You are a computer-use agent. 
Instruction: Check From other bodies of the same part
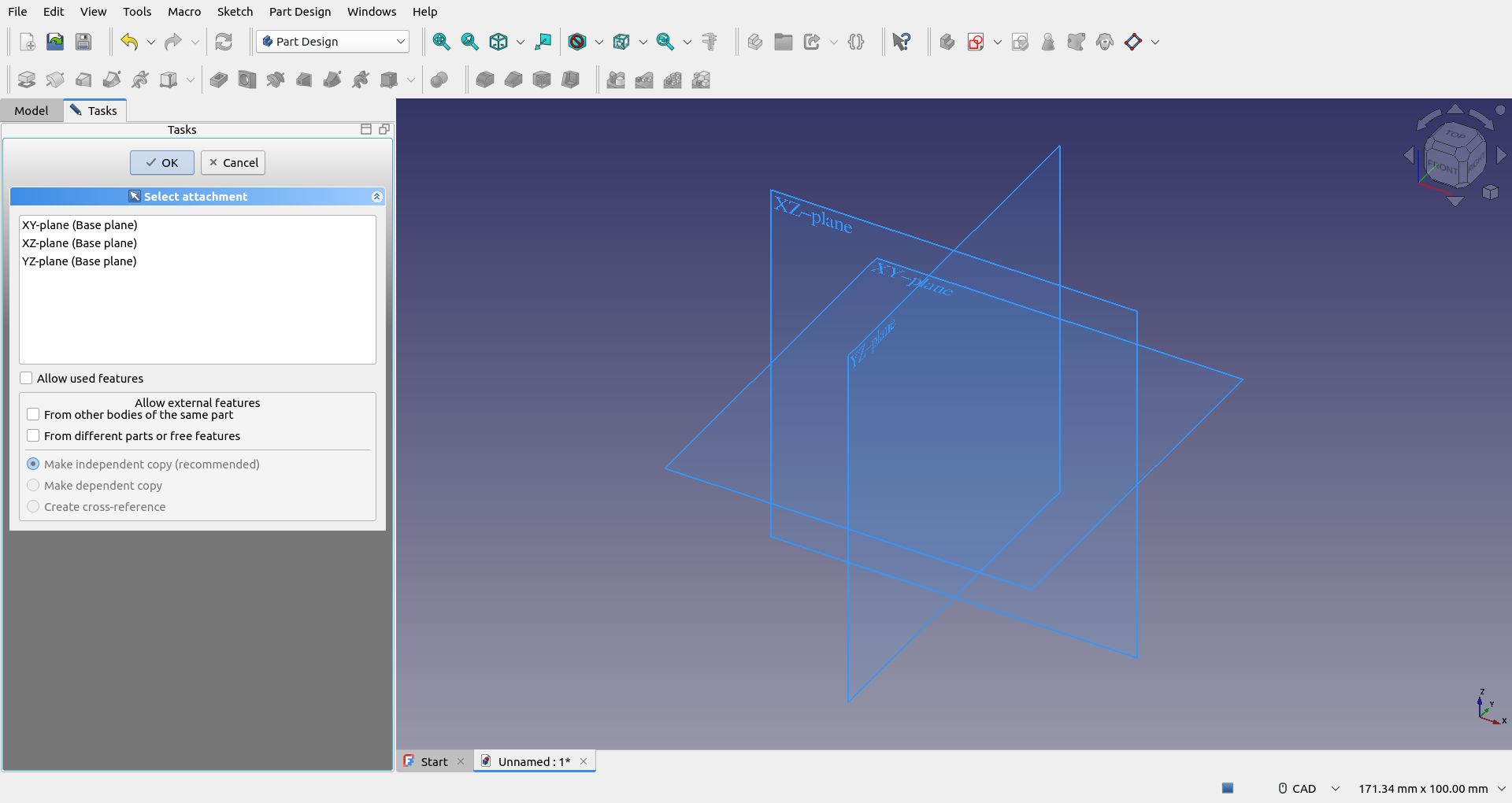pos(33,414)
